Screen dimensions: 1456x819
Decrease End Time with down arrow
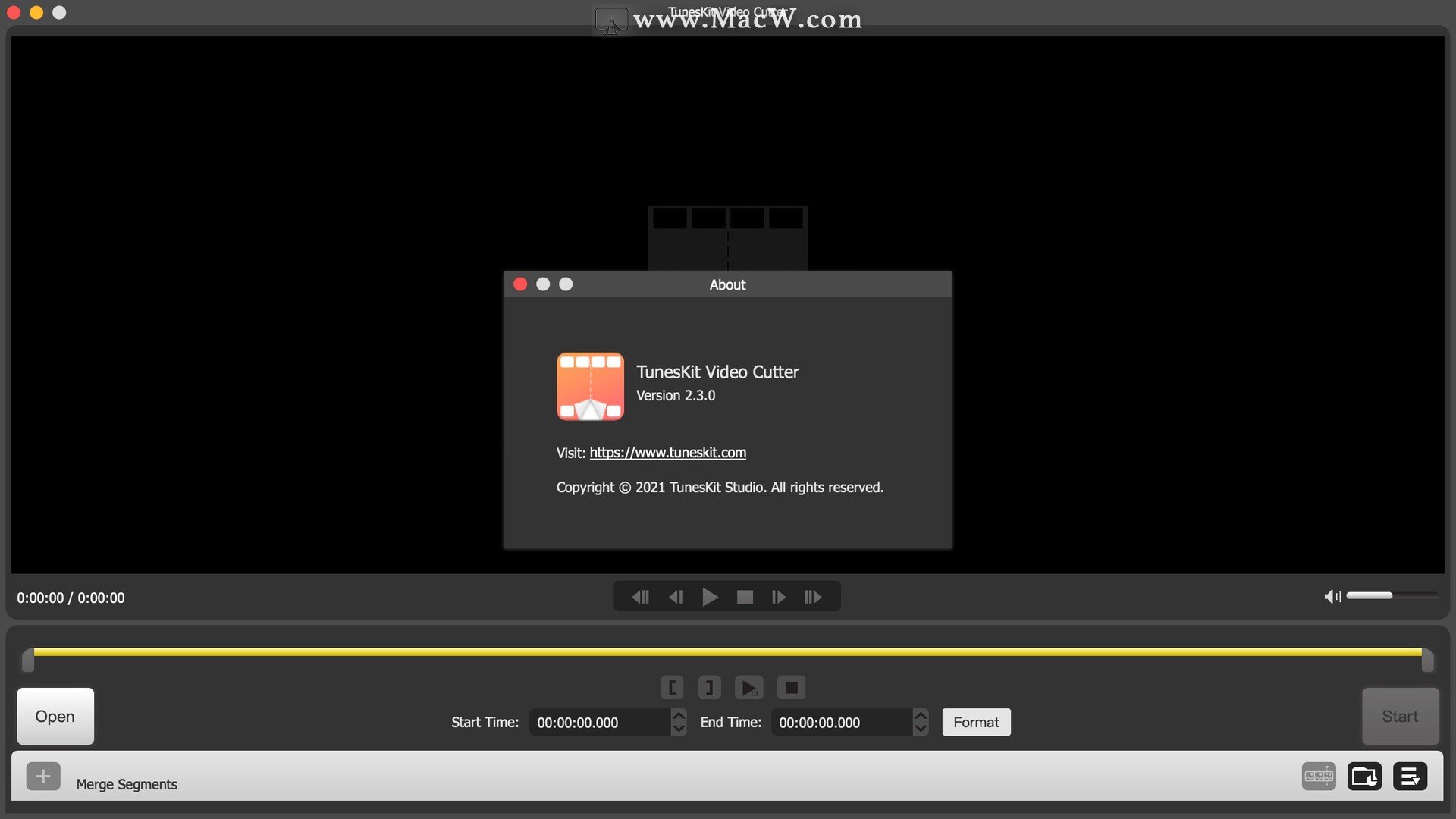coord(921,729)
